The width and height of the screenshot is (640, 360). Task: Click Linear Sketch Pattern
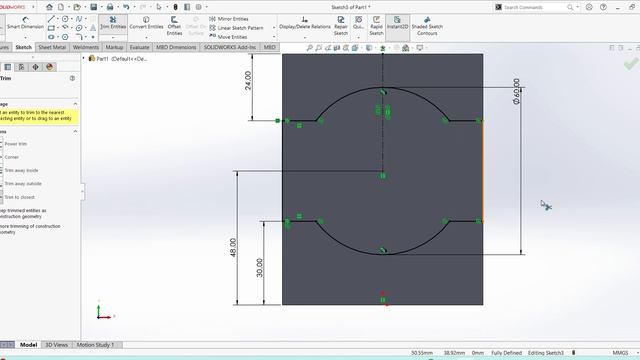[236, 28]
